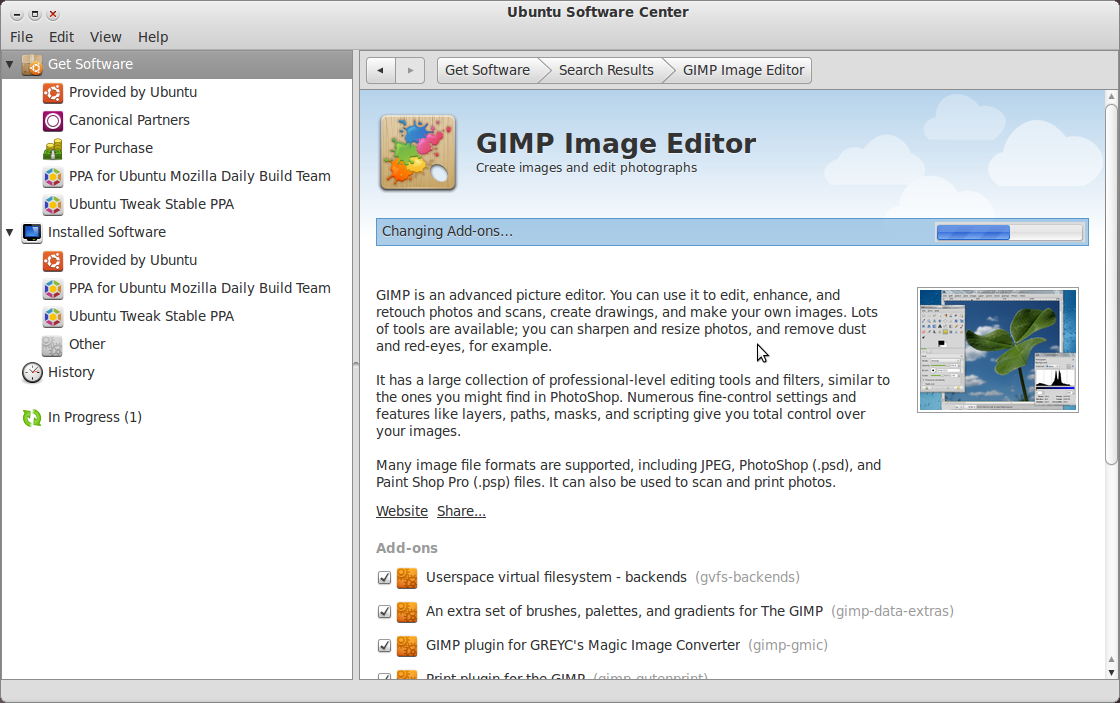Click the scrollbar down arrow
This screenshot has width=1120, height=703.
1111,672
